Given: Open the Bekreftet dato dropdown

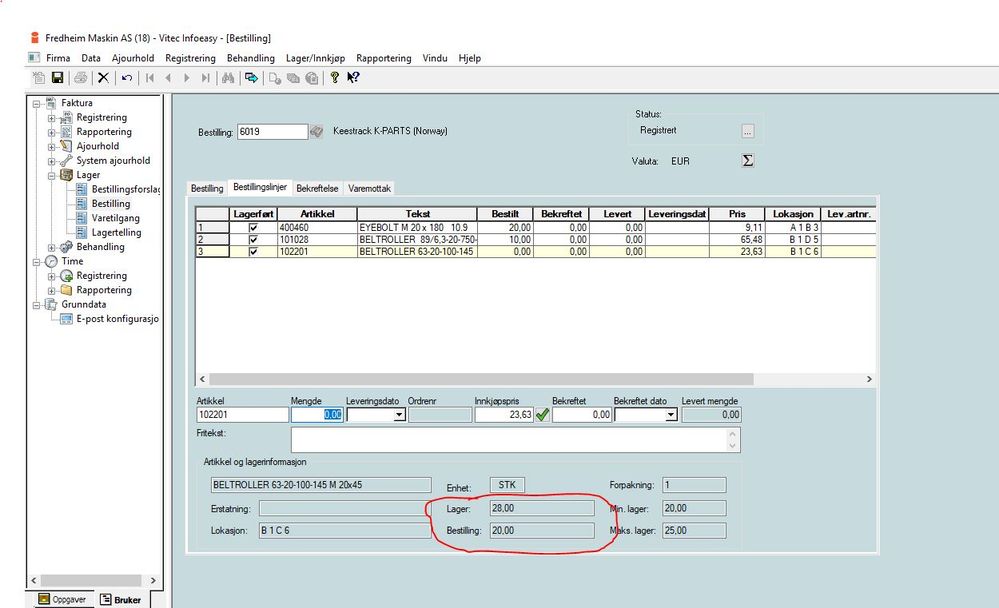Looking at the screenshot, I should (x=670, y=415).
